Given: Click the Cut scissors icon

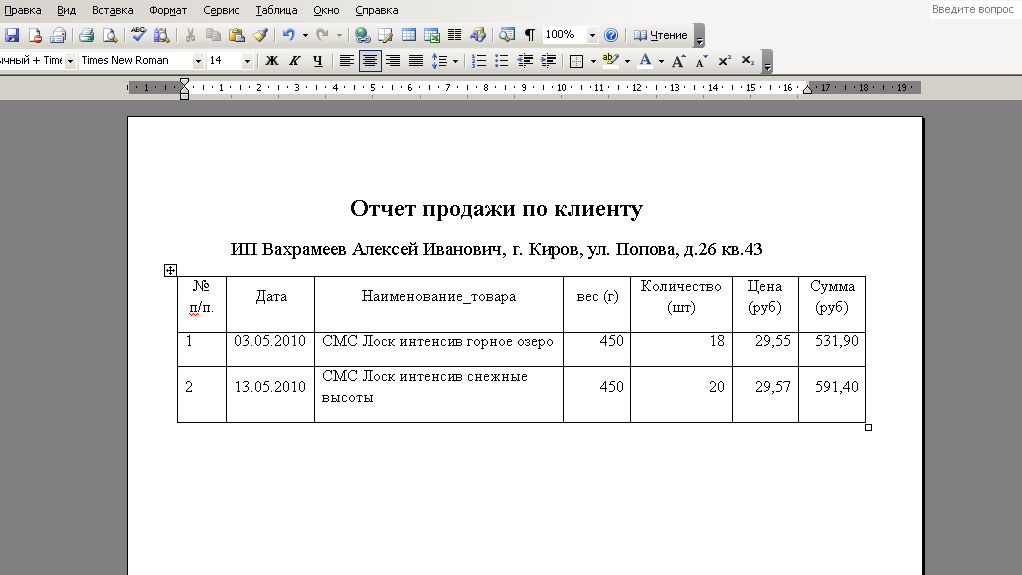Looking at the screenshot, I should tap(190, 35).
